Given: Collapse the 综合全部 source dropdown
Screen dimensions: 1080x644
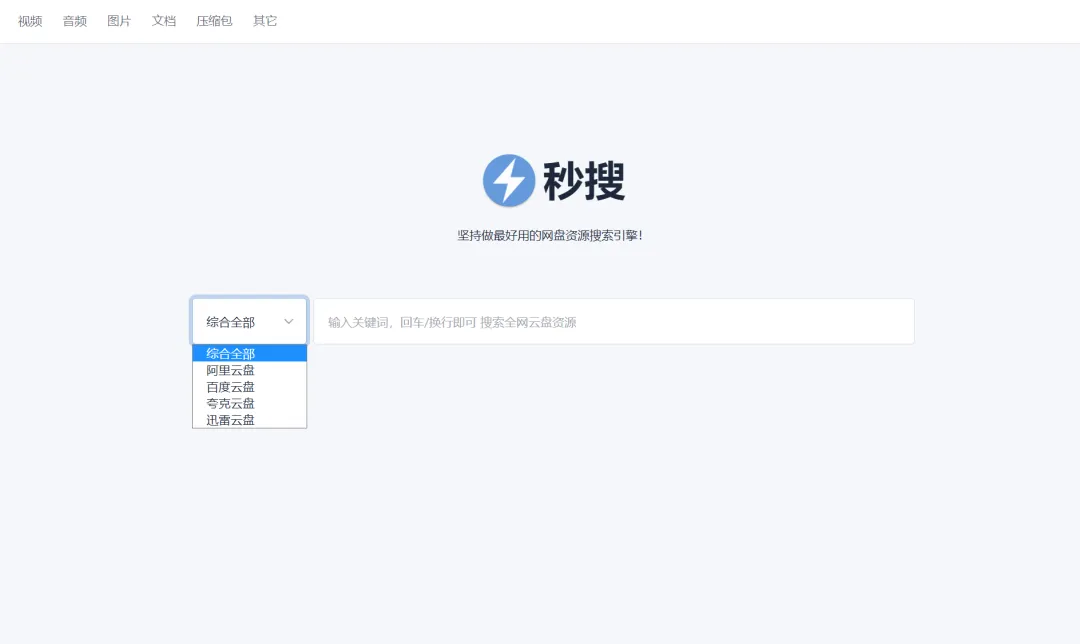Looking at the screenshot, I should click(249, 322).
